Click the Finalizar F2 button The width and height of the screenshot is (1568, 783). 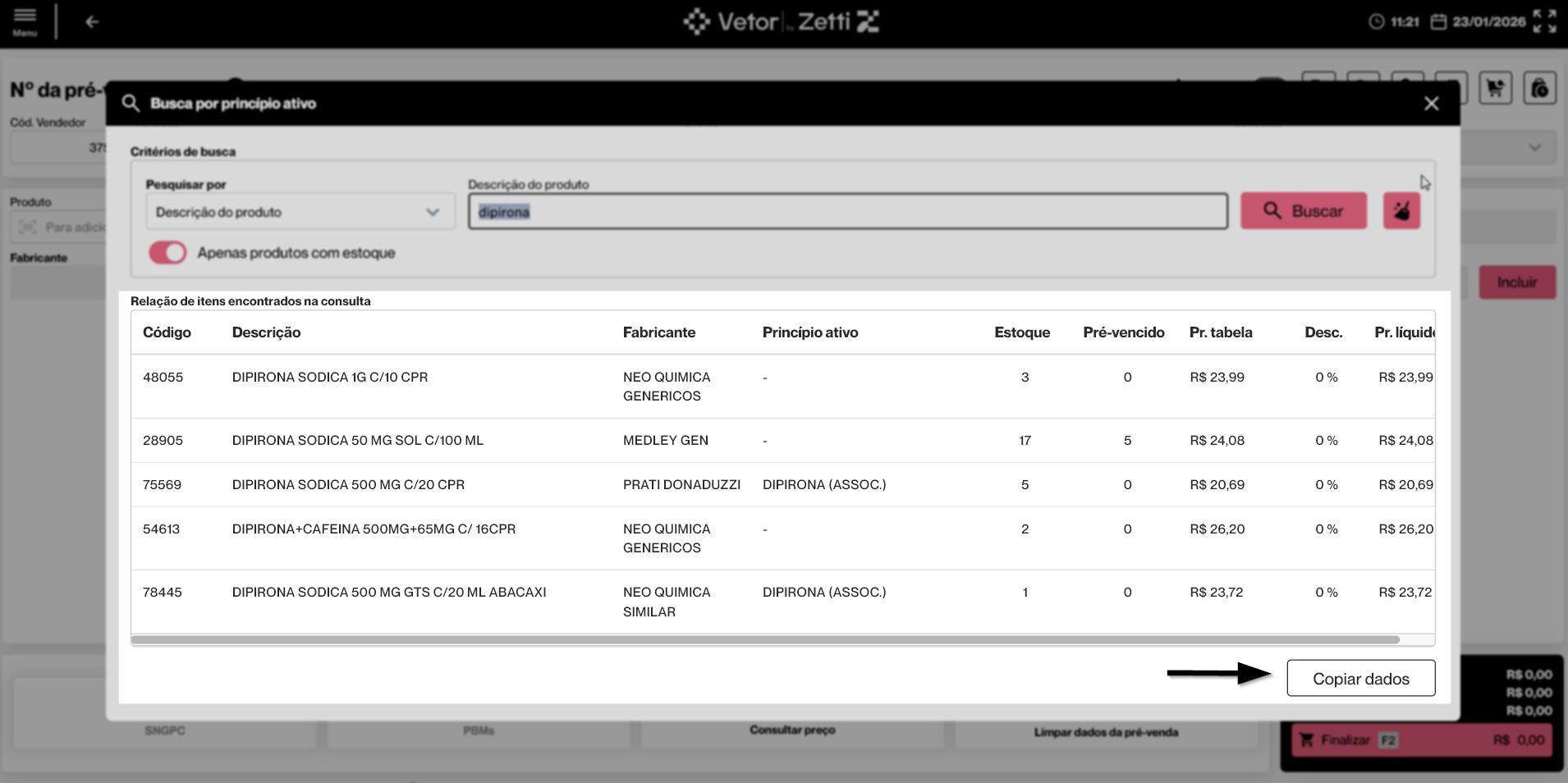1422,740
